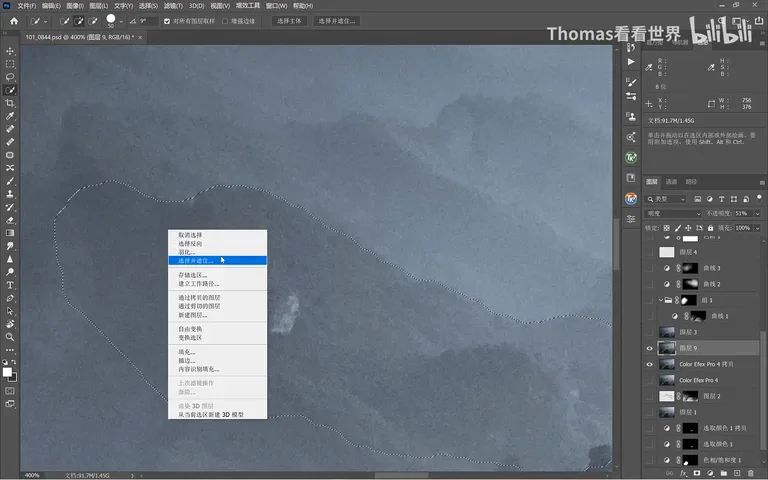The width and height of the screenshot is (768, 480).
Task: Switch to the 通道 tab
Action: [x=671, y=182]
